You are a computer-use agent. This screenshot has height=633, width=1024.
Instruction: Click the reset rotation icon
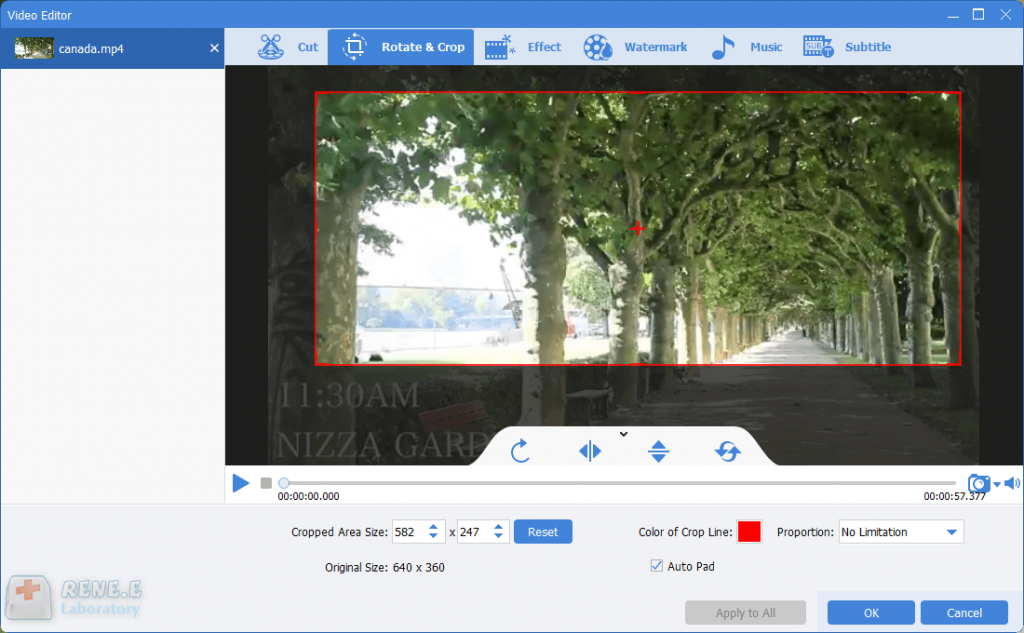tap(727, 451)
